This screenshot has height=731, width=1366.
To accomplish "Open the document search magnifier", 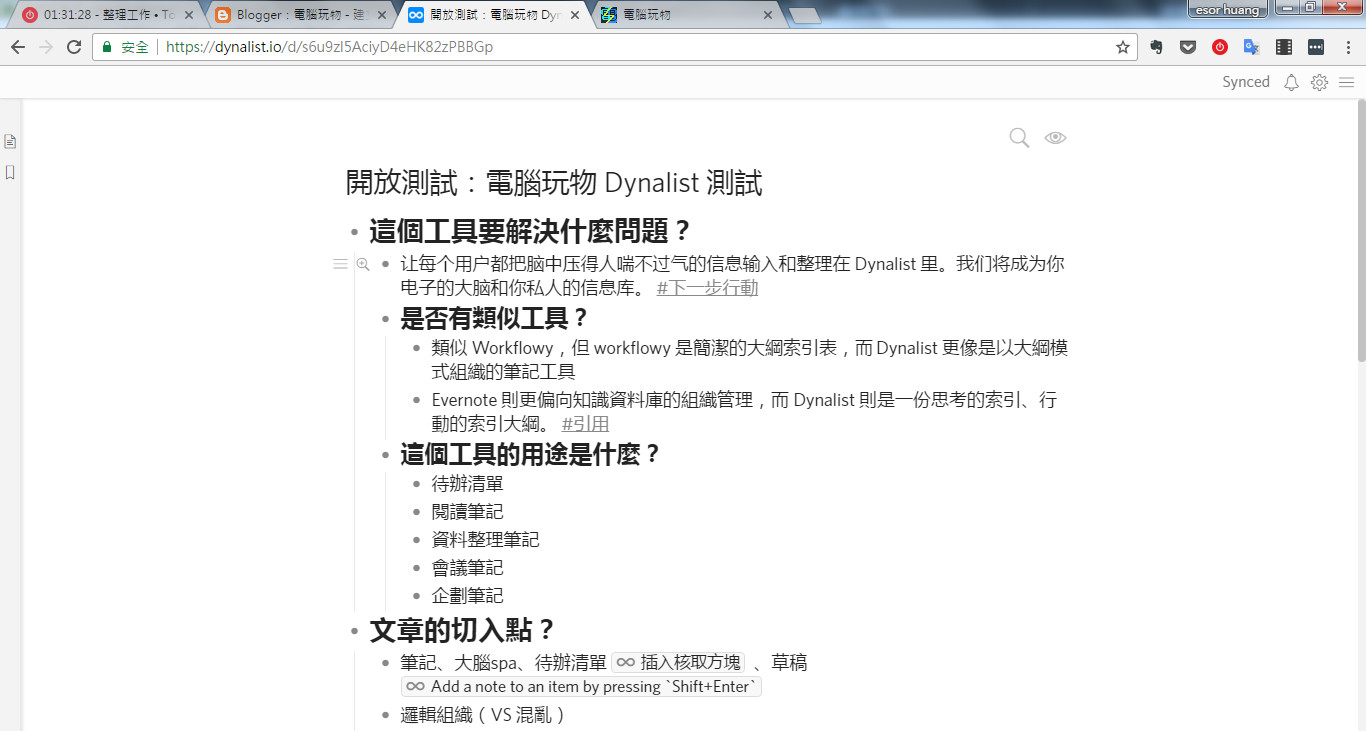I will click(x=1019, y=138).
